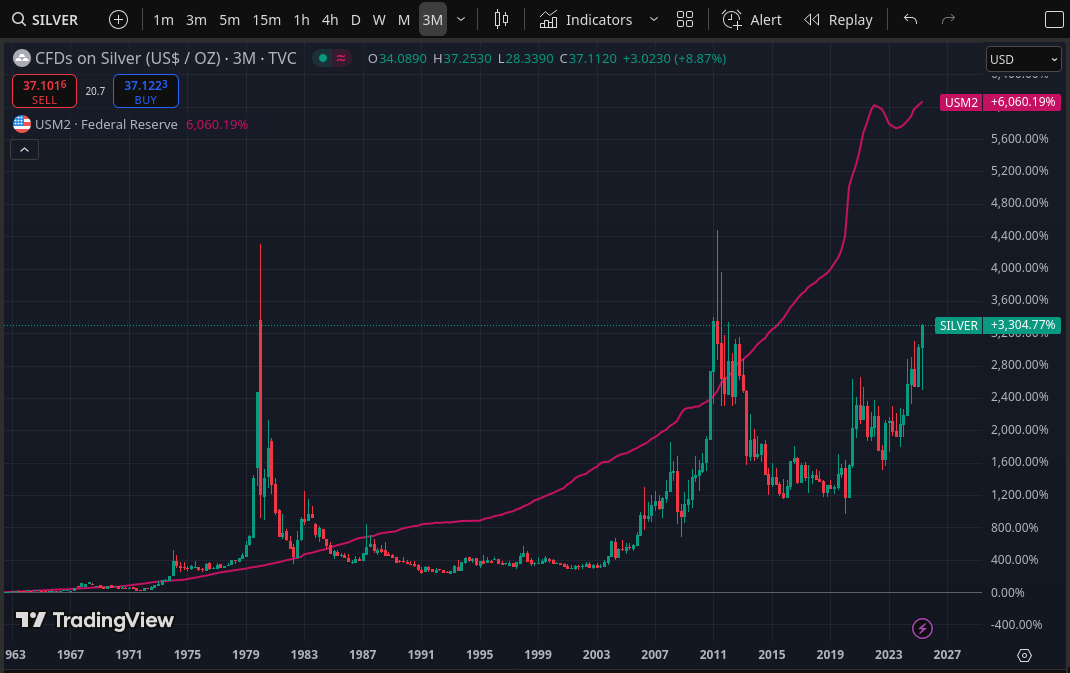Viewport: 1070px width, 673px height.
Task: Open the purple lightning quick-action icon
Action: pyautogui.click(x=923, y=628)
